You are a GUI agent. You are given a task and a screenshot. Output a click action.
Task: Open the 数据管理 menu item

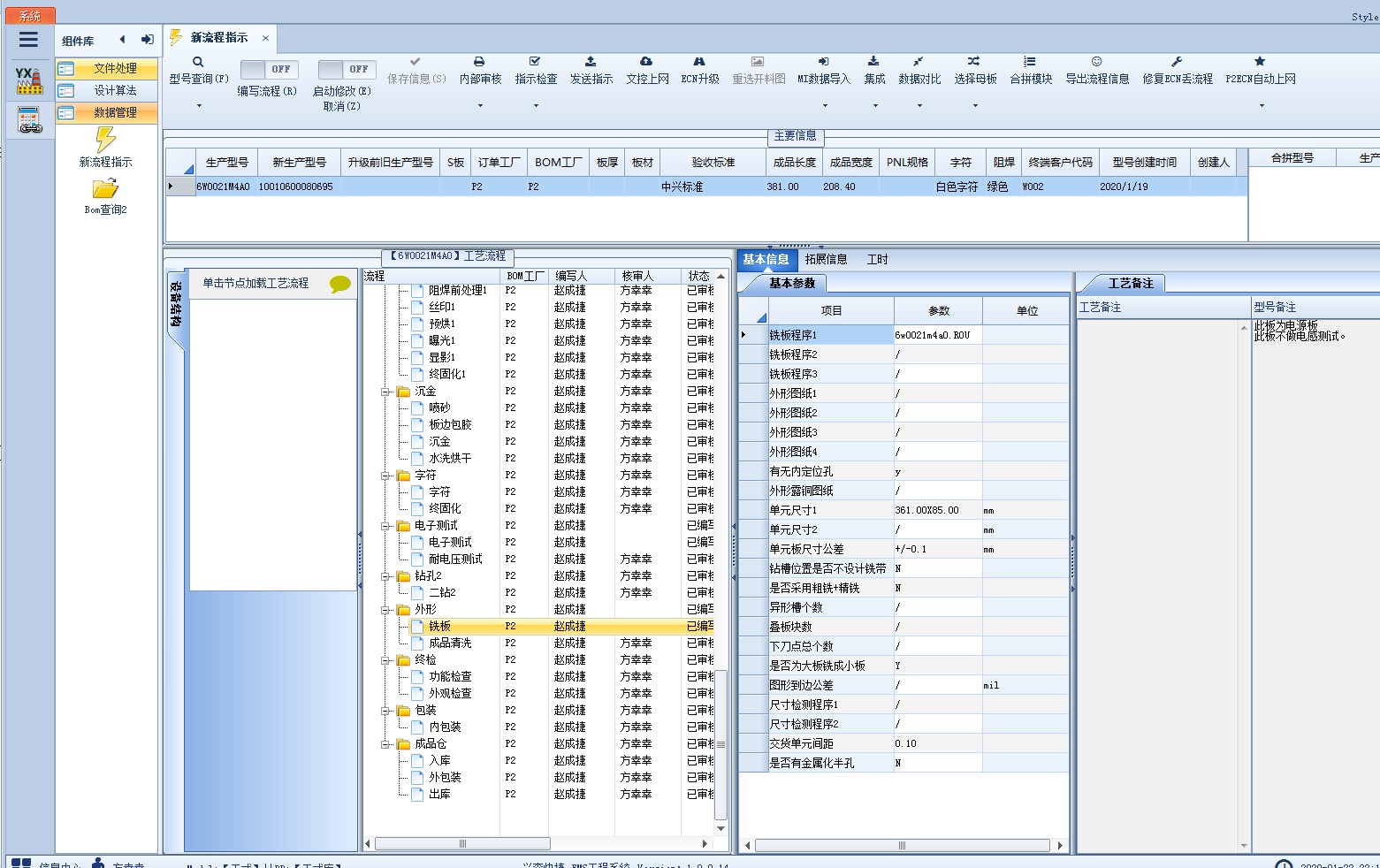[107, 112]
